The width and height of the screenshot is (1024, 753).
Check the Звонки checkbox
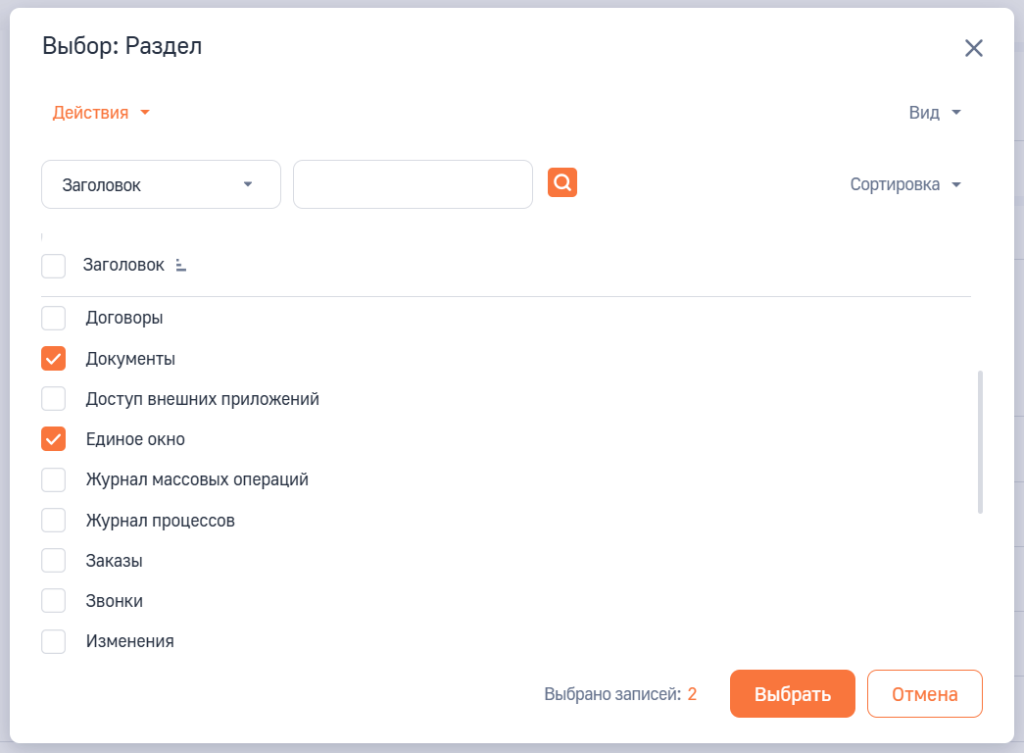(54, 601)
